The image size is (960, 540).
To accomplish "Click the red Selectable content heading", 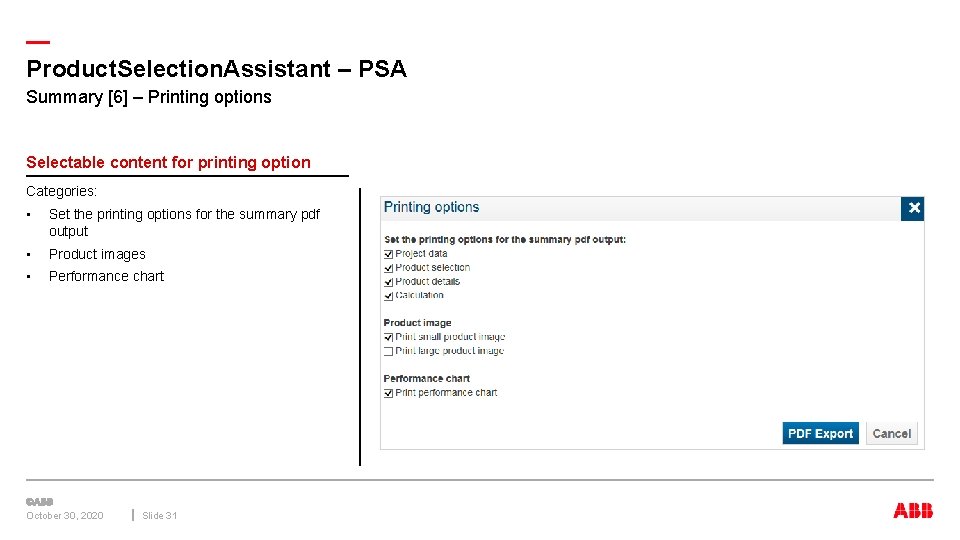I will pos(168,162).
